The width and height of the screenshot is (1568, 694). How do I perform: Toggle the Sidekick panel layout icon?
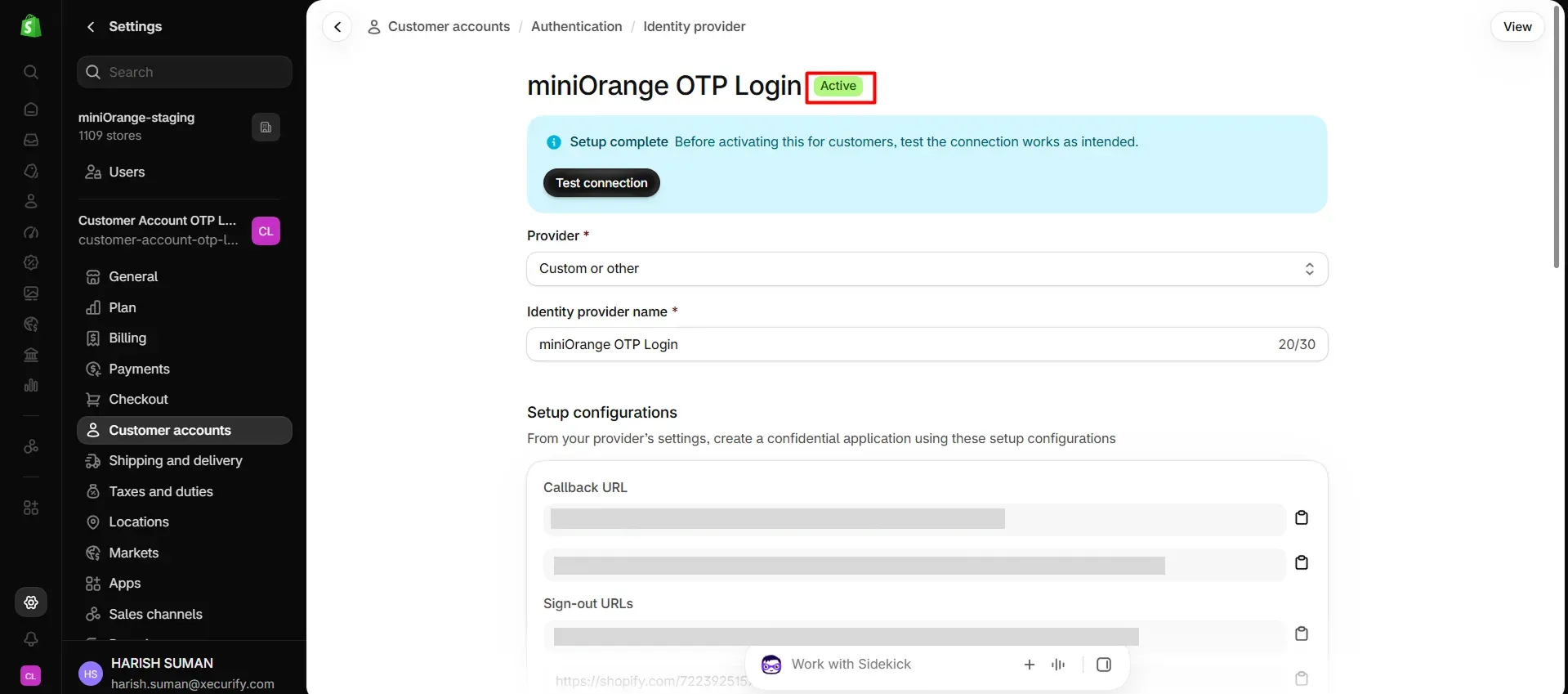pos(1104,665)
